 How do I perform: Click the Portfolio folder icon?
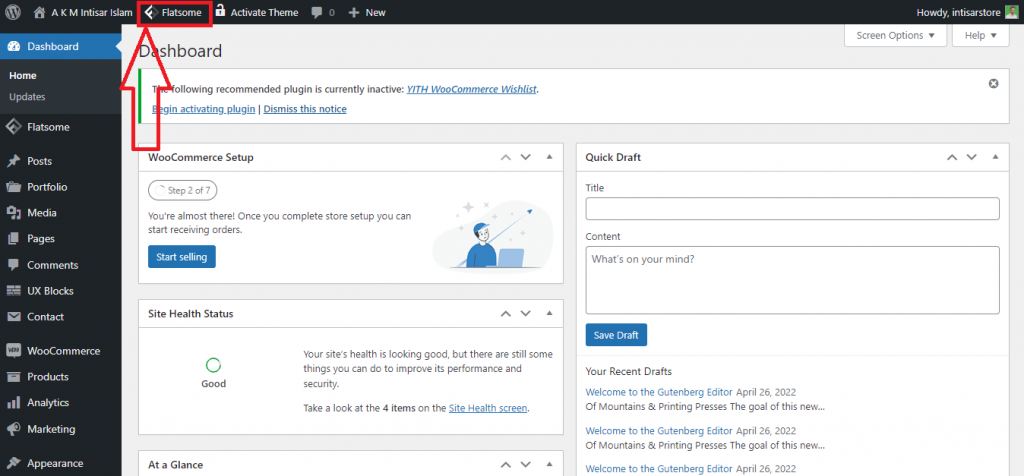[14, 187]
